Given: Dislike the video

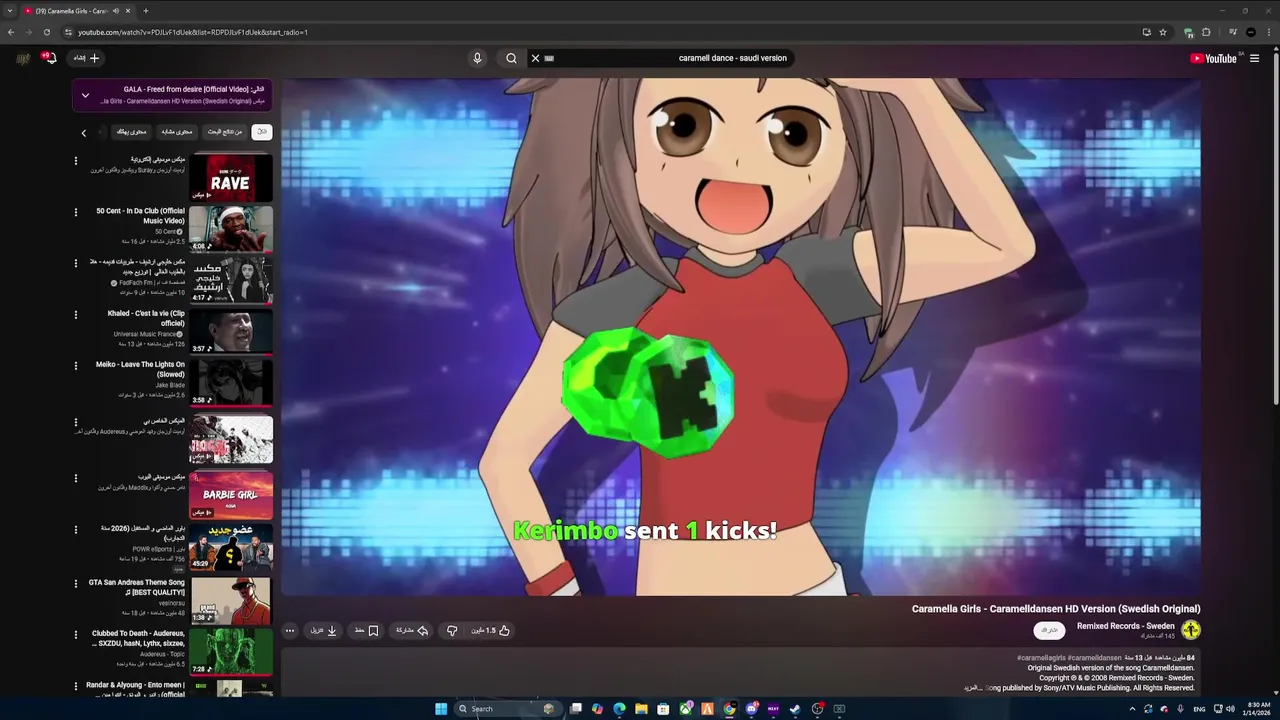Looking at the screenshot, I should click(x=452, y=631).
